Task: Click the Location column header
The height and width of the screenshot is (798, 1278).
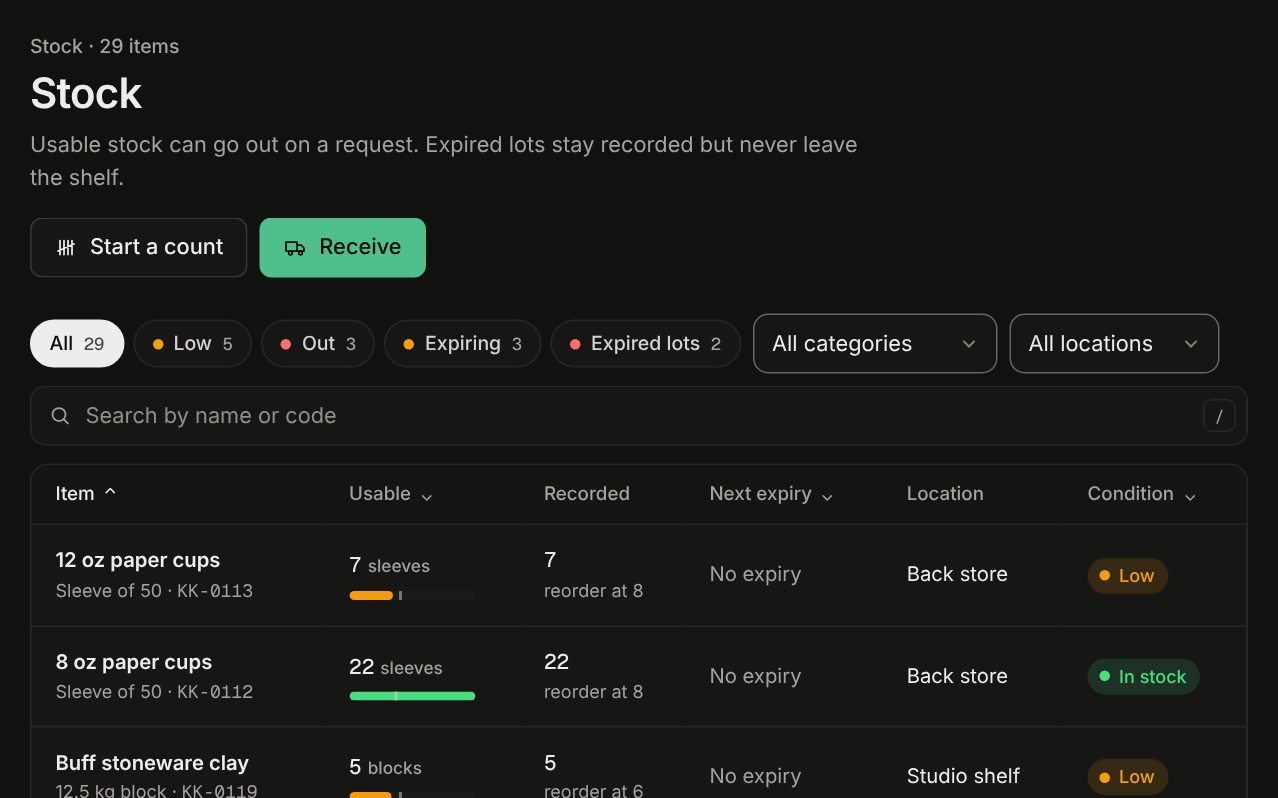Action: point(945,494)
